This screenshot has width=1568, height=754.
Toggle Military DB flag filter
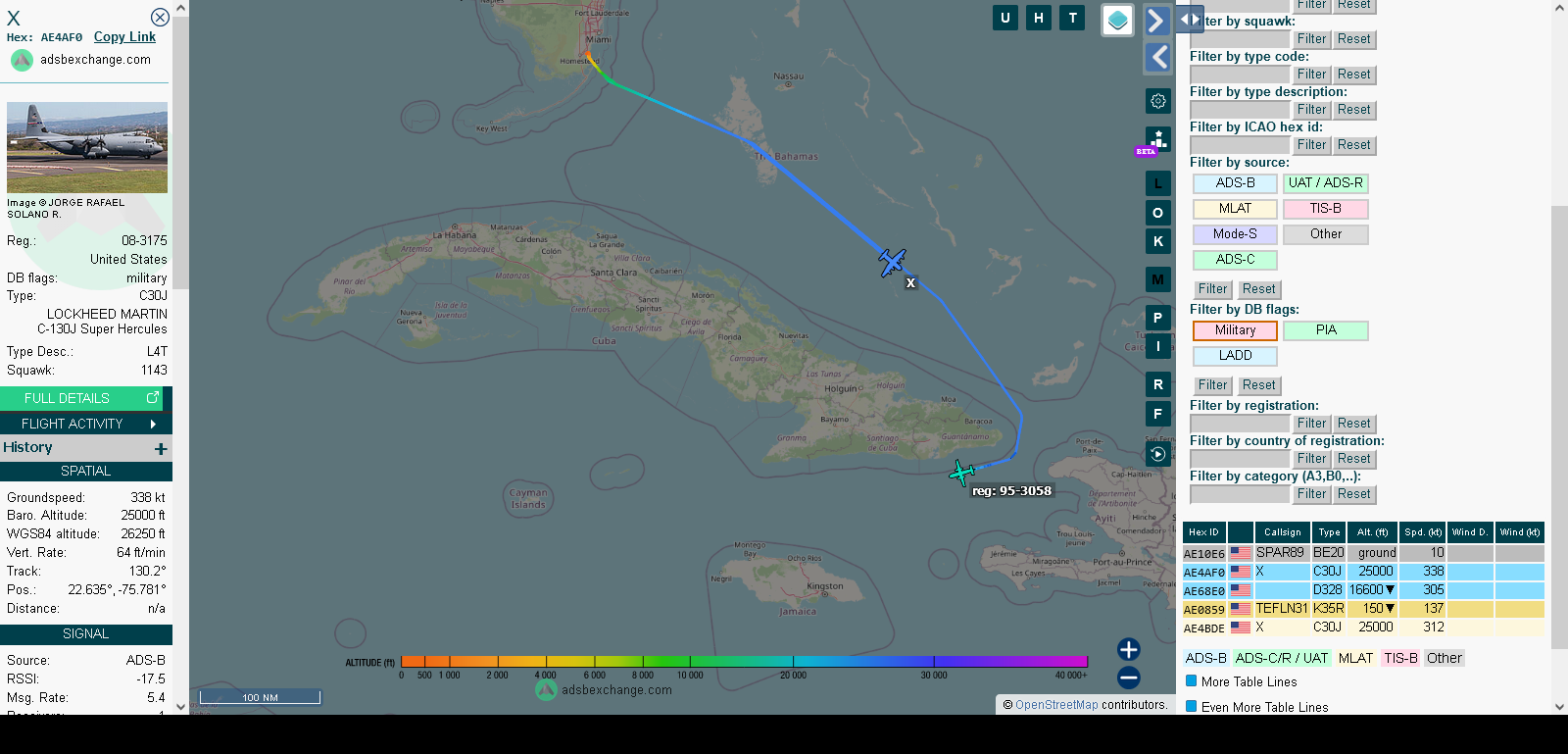tap(1235, 330)
